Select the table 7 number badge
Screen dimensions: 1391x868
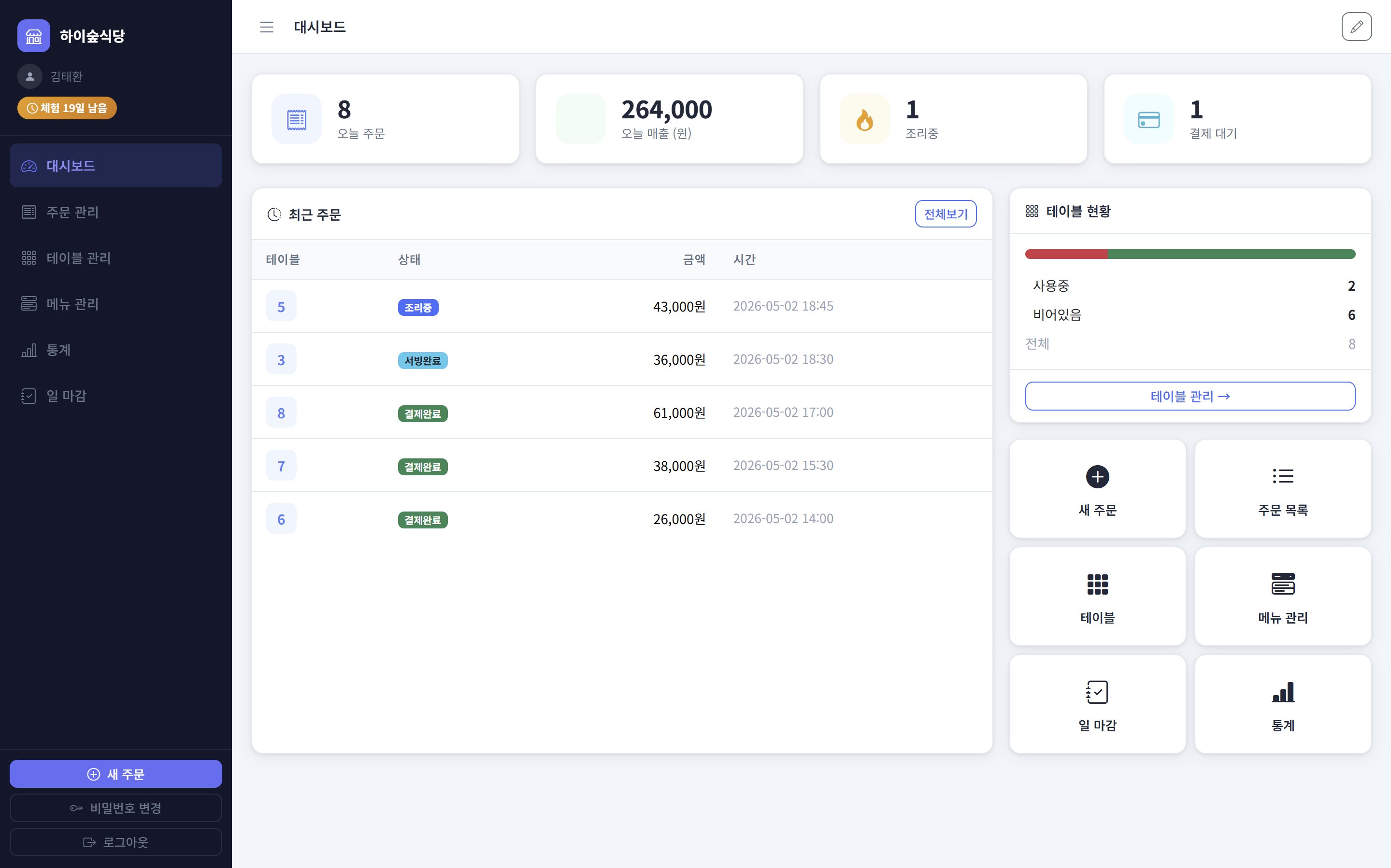coord(281,466)
